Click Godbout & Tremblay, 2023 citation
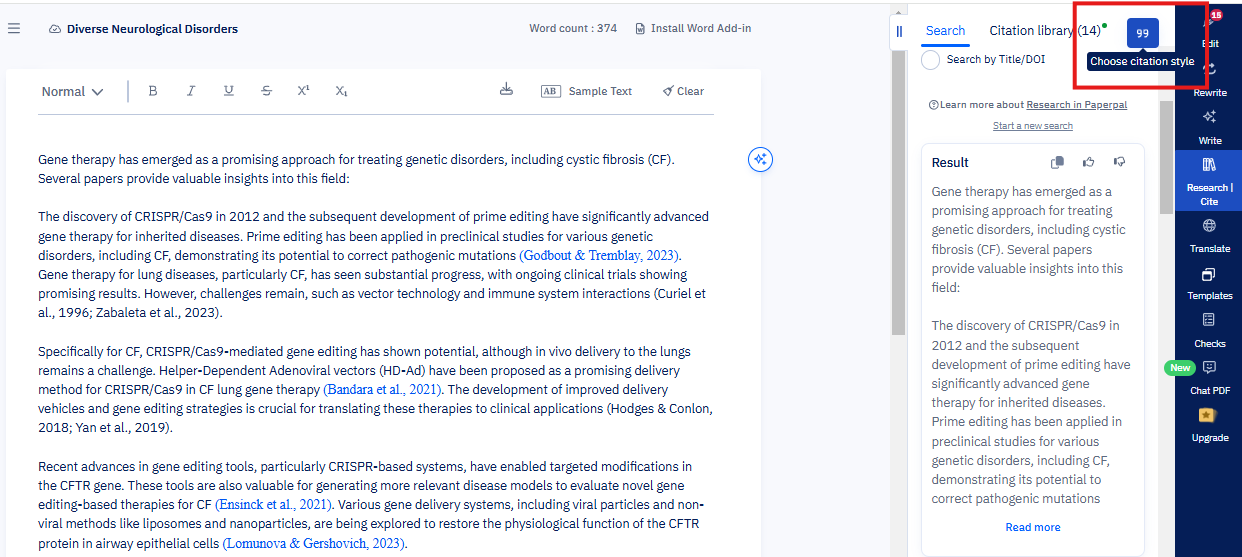The height and width of the screenshot is (557, 1242). click(x=600, y=255)
